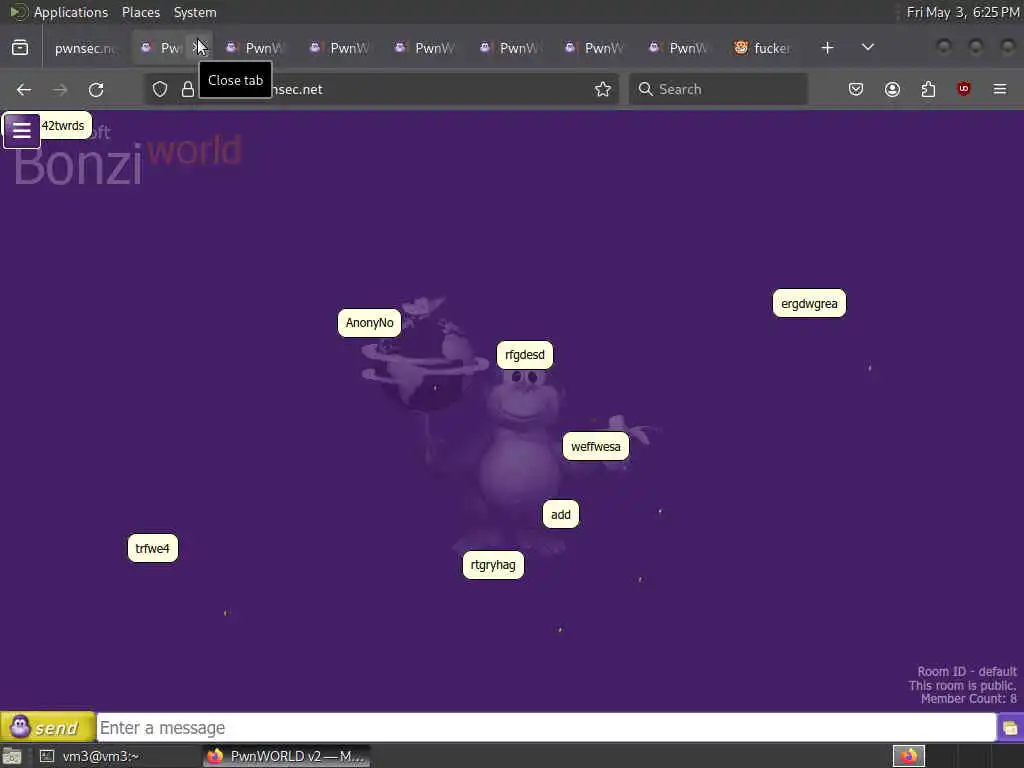
Task: Open the Applications menu
Action: [x=71, y=12]
